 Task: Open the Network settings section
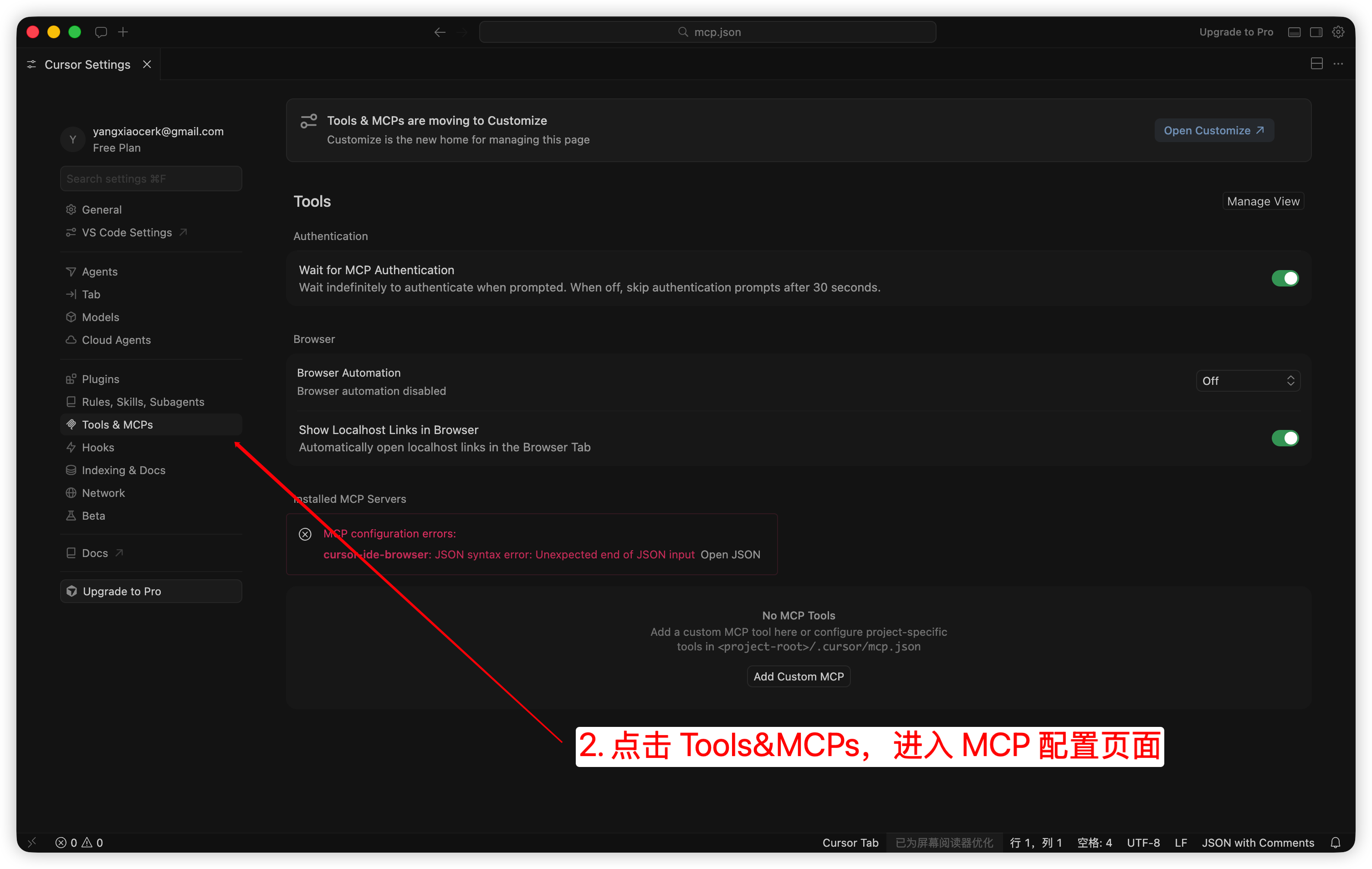(151, 493)
